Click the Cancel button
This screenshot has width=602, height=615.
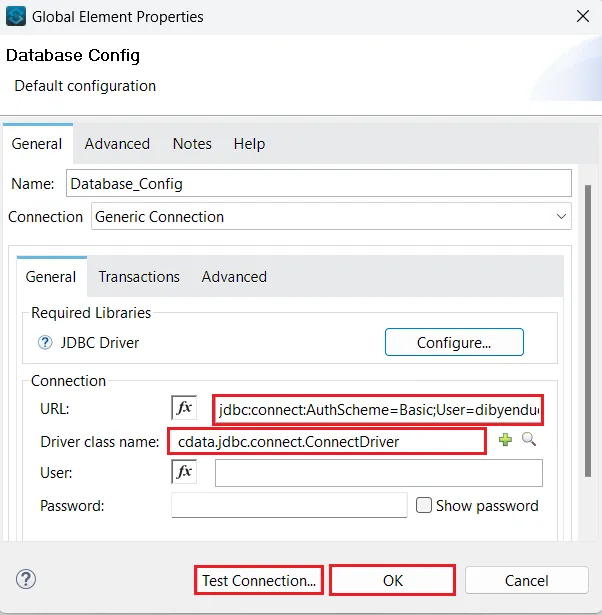click(526, 580)
